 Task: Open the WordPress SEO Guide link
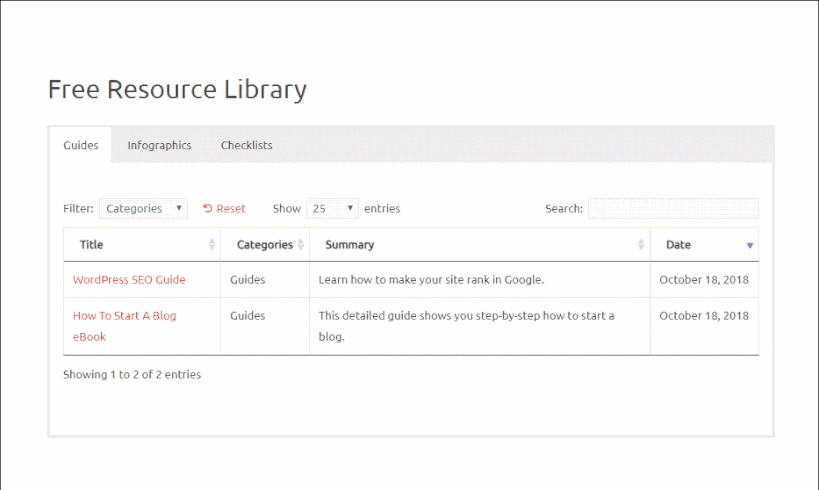[129, 279]
